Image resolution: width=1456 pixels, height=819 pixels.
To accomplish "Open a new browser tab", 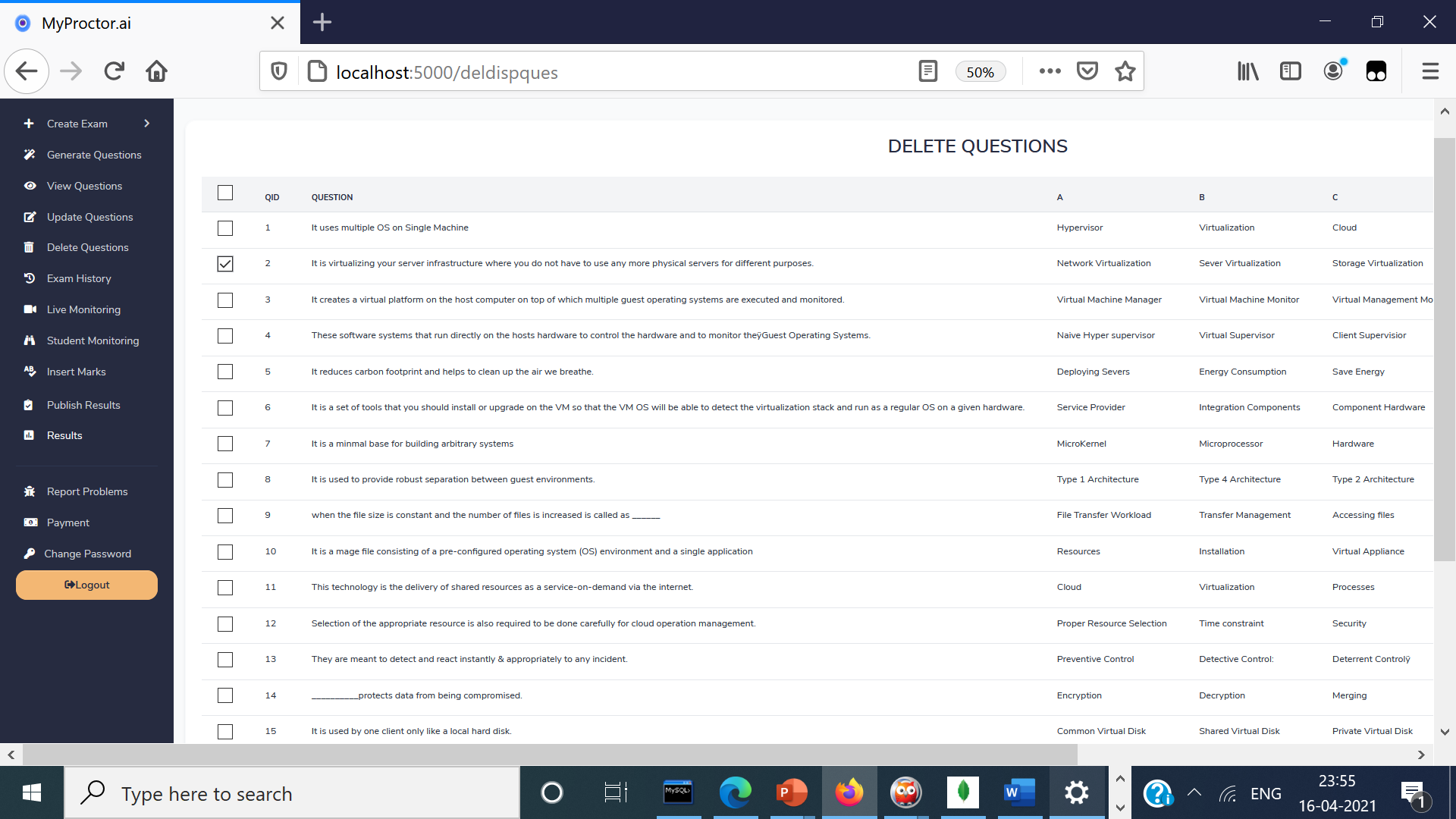I will [322, 22].
